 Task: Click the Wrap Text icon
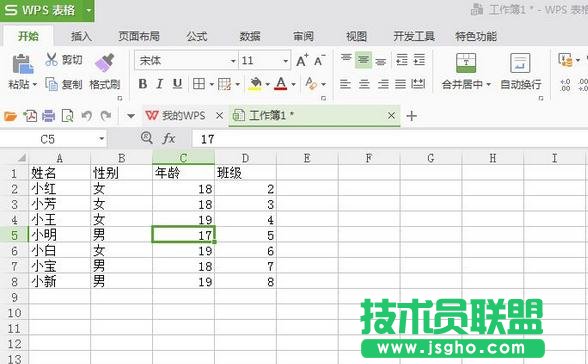[520, 63]
